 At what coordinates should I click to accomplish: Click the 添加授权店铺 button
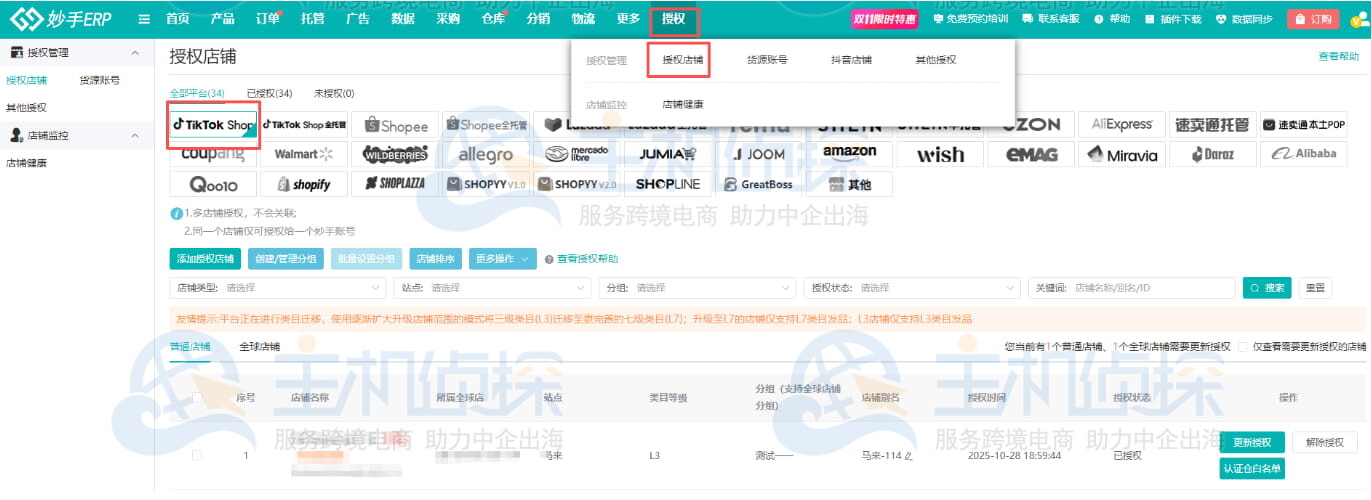tap(206, 259)
